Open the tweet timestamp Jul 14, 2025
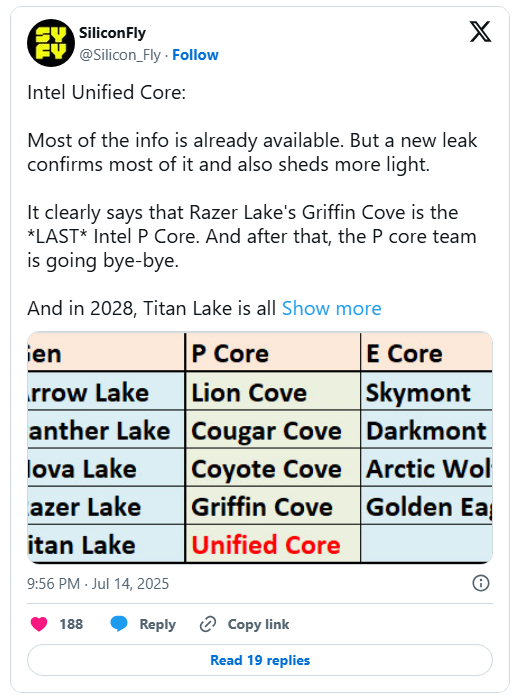Viewport: 514px width, 700px height. tap(98, 583)
